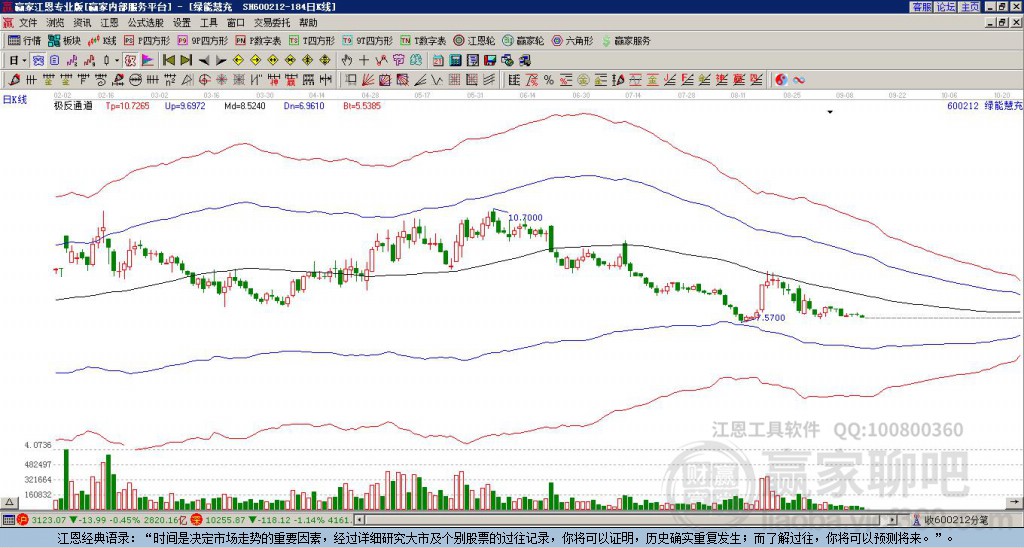Click the Shenzhen index 10255.87 status value
This screenshot has height=548, width=1024.
[226, 520]
